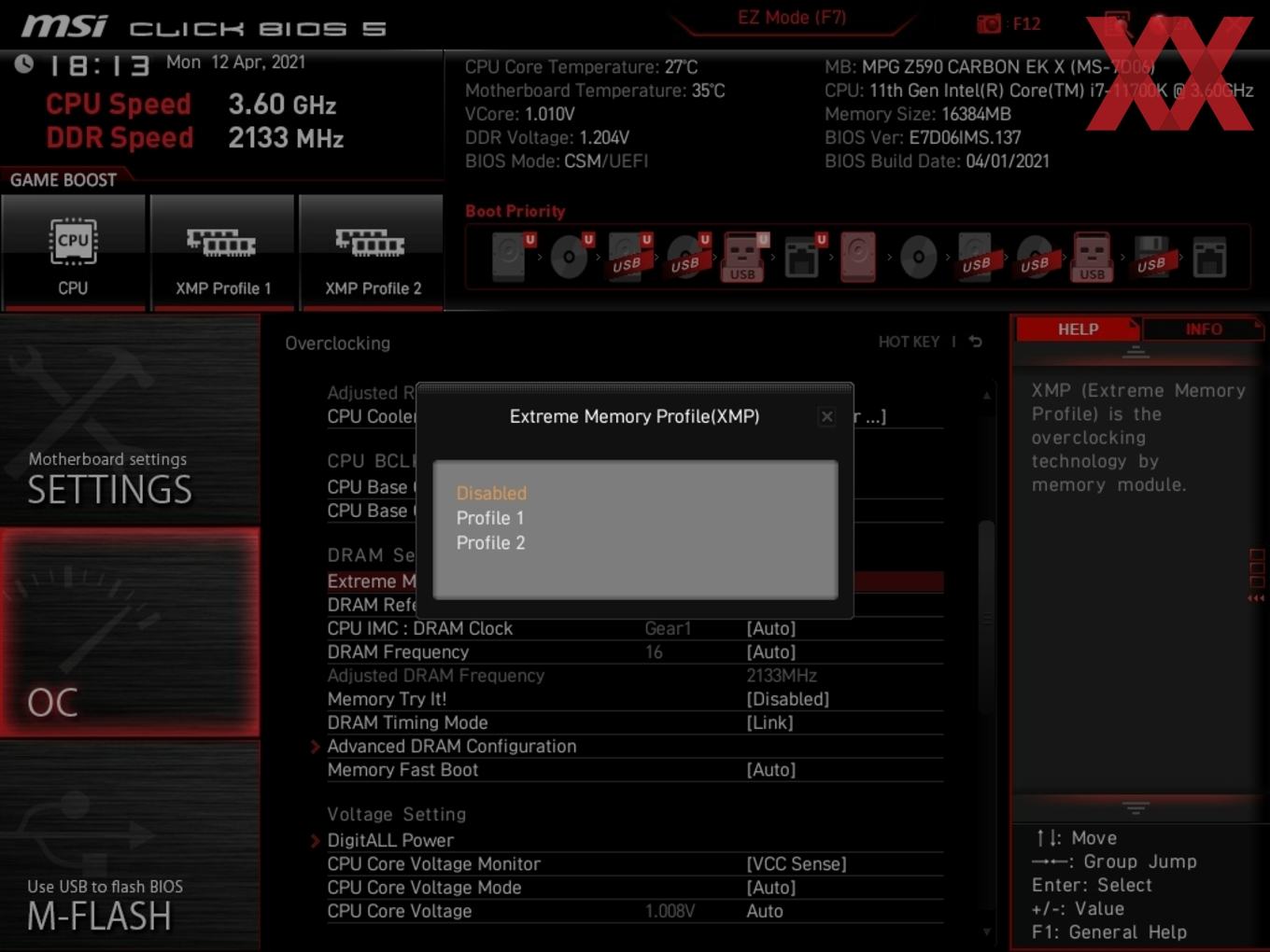Toggle XMP Profile 1 button
Viewport: 1270px width, 952px height.
[x=222, y=252]
